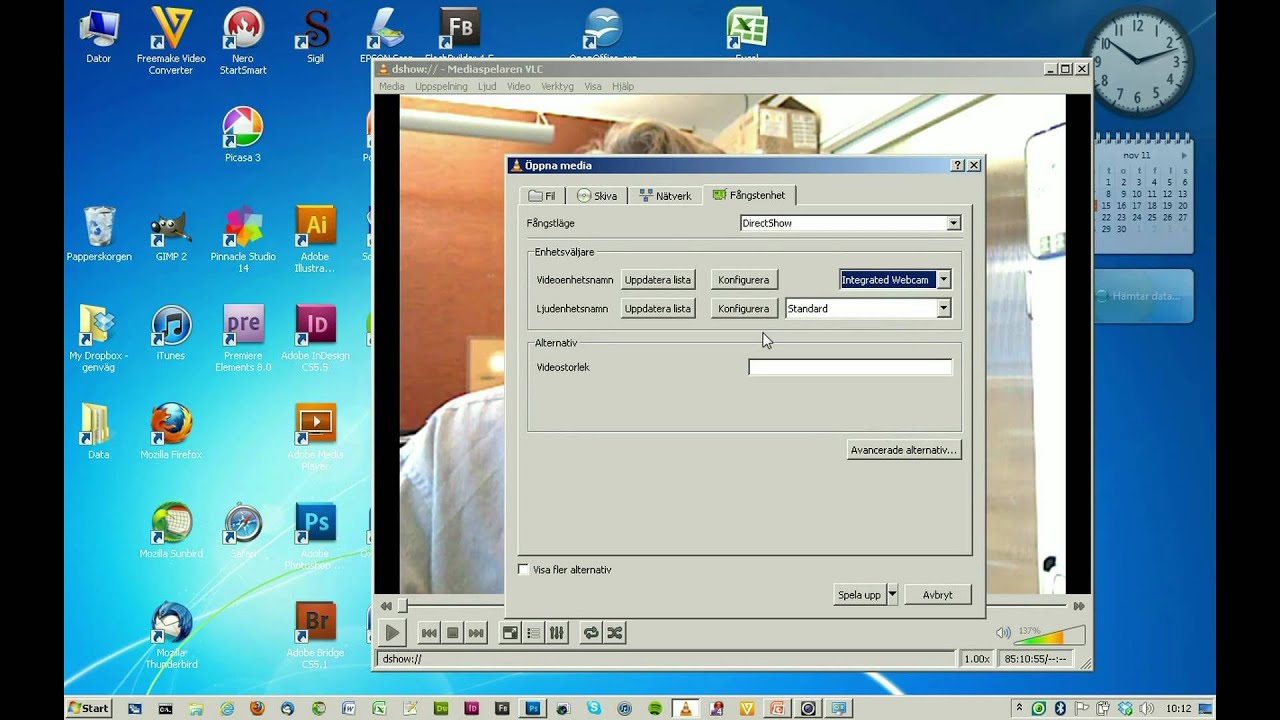Open the Spela upp dropdown arrow
The image size is (1280, 720).
point(892,594)
